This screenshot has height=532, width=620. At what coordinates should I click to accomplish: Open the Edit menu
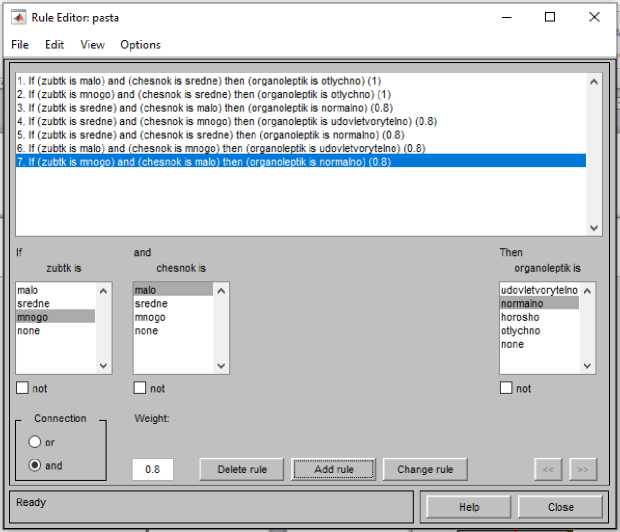click(x=54, y=45)
